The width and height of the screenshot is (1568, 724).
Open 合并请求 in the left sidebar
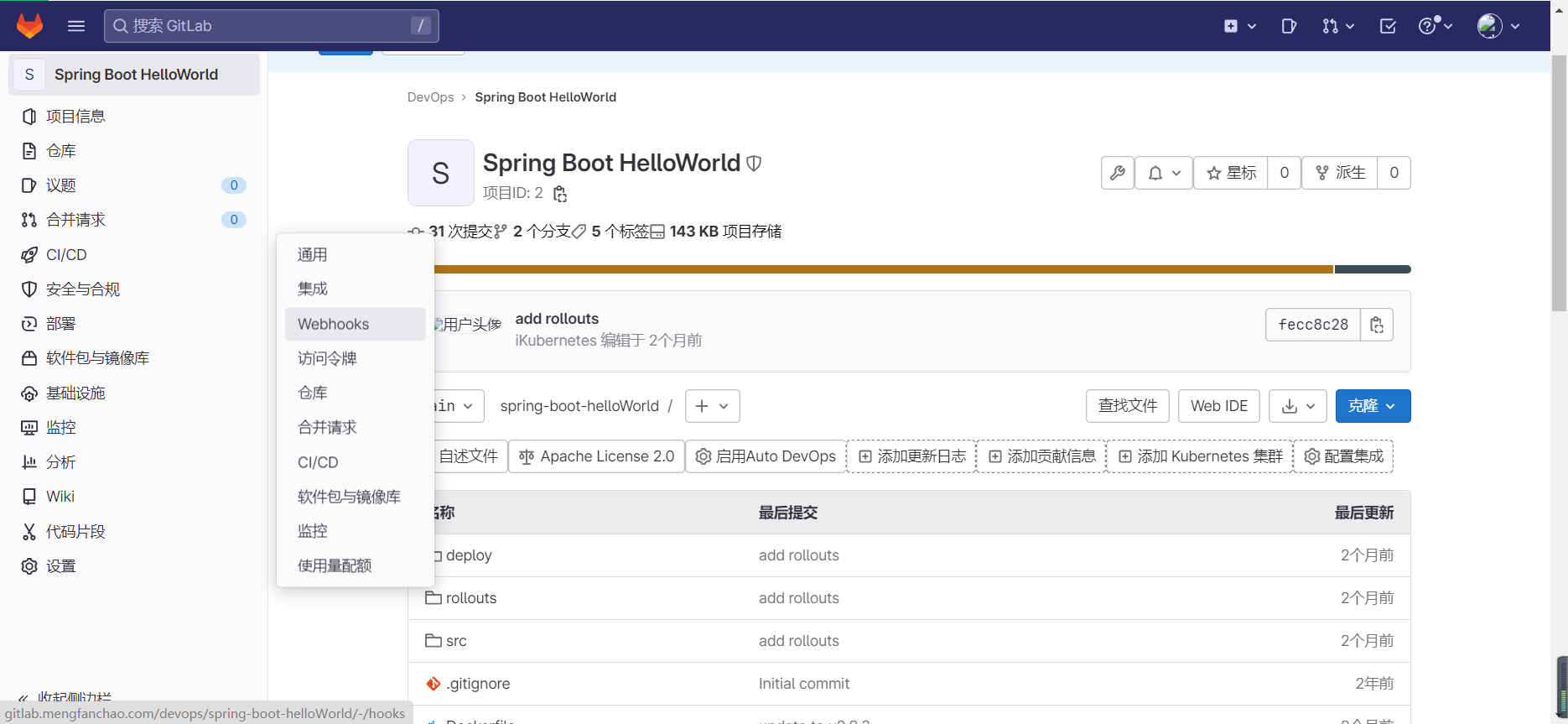134,220
